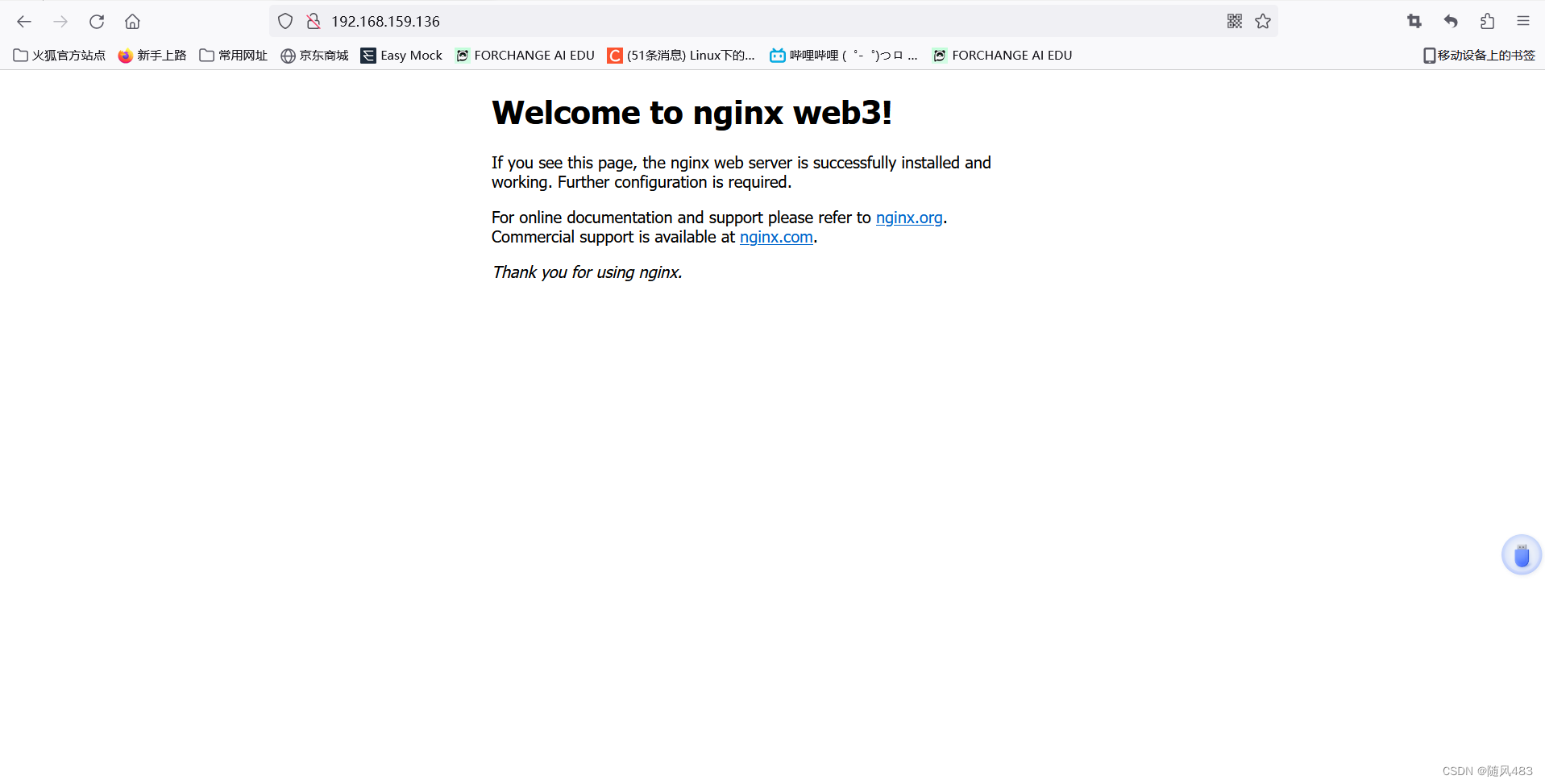Viewport: 1545px width, 784px height.
Task: Open the nginx.com commercial support link
Action: pos(775,237)
